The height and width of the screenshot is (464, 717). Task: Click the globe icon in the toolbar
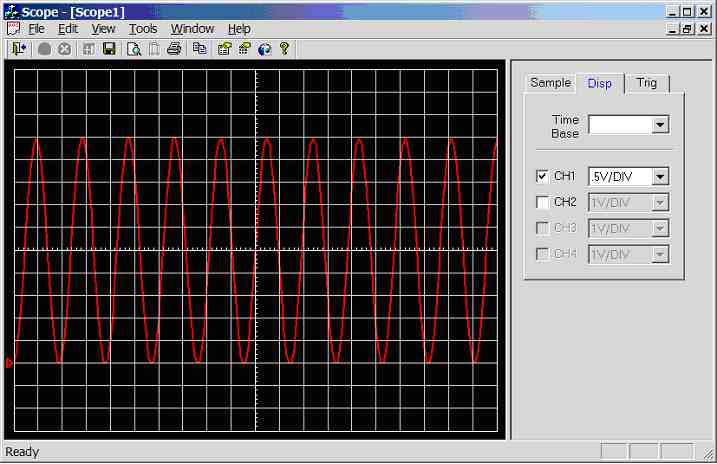tap(264, 48)
